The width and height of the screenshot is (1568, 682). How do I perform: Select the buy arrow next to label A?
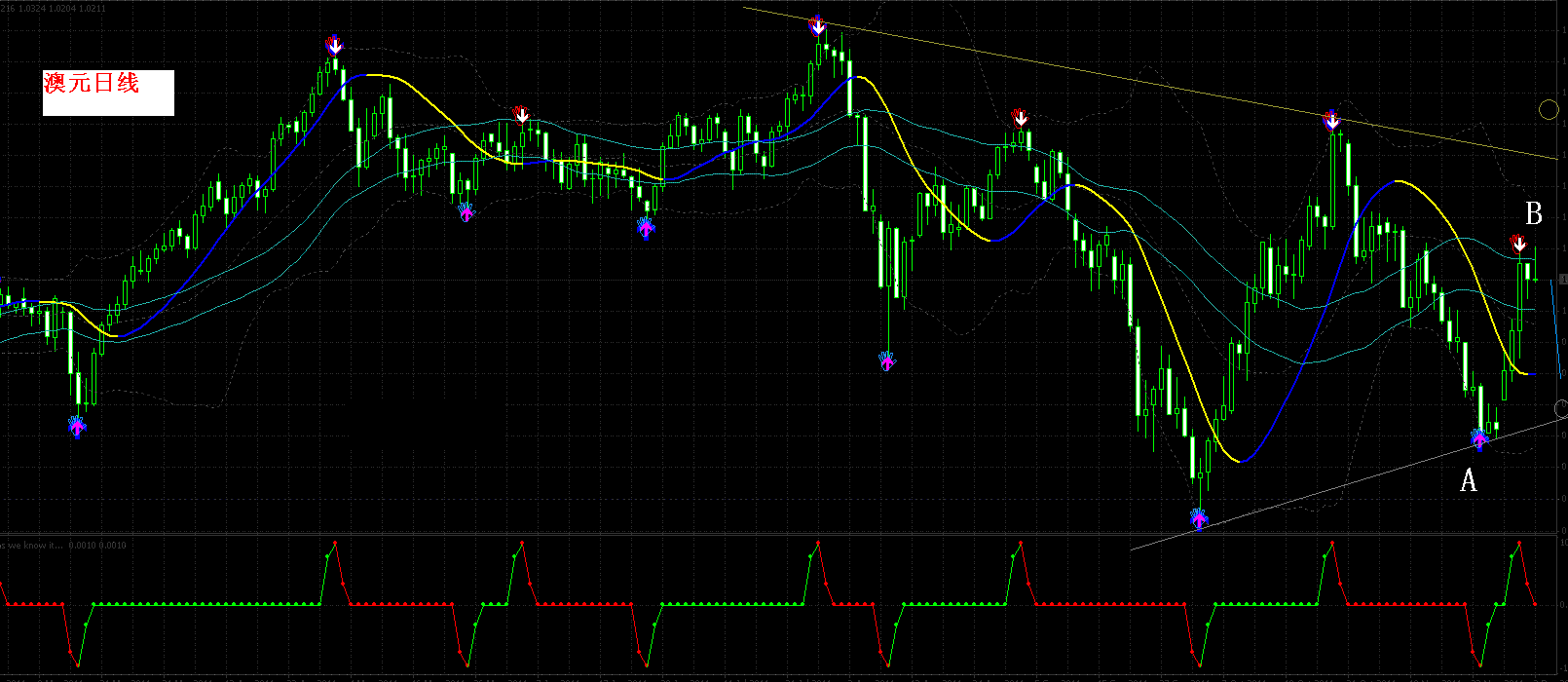click(x=1479, y=439)
